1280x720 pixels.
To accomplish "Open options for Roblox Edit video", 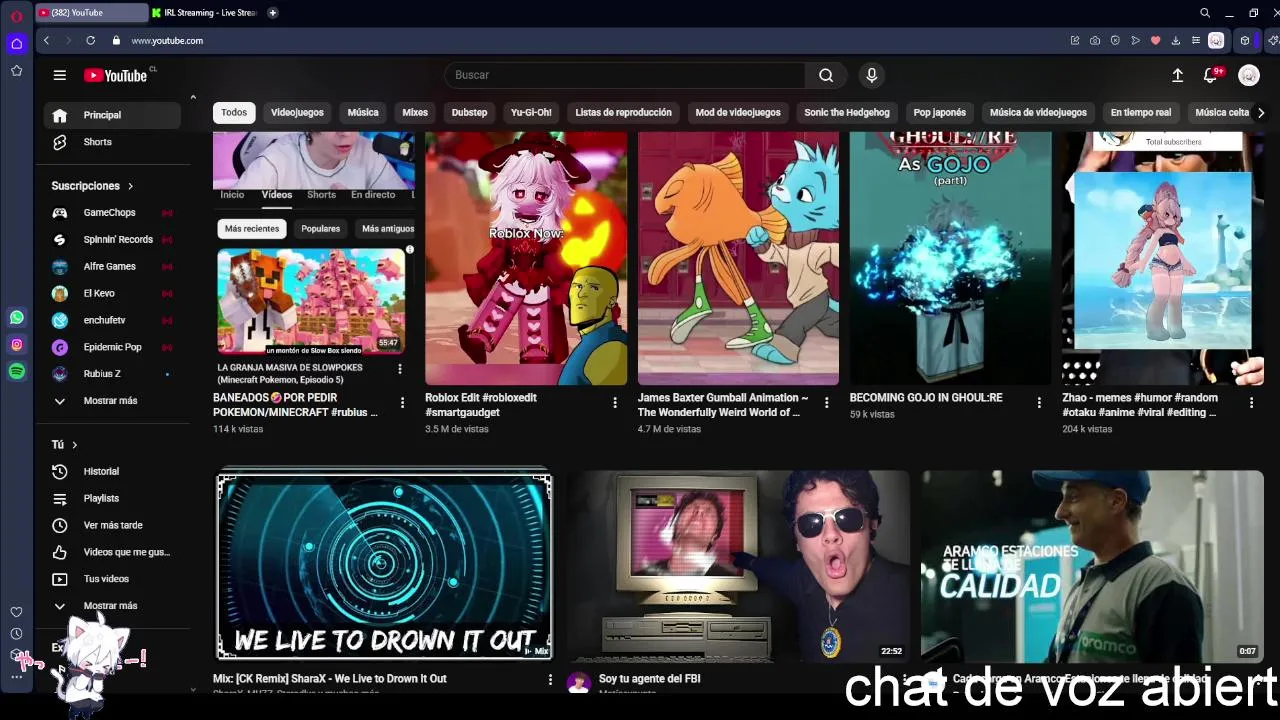I will point(614,403).
